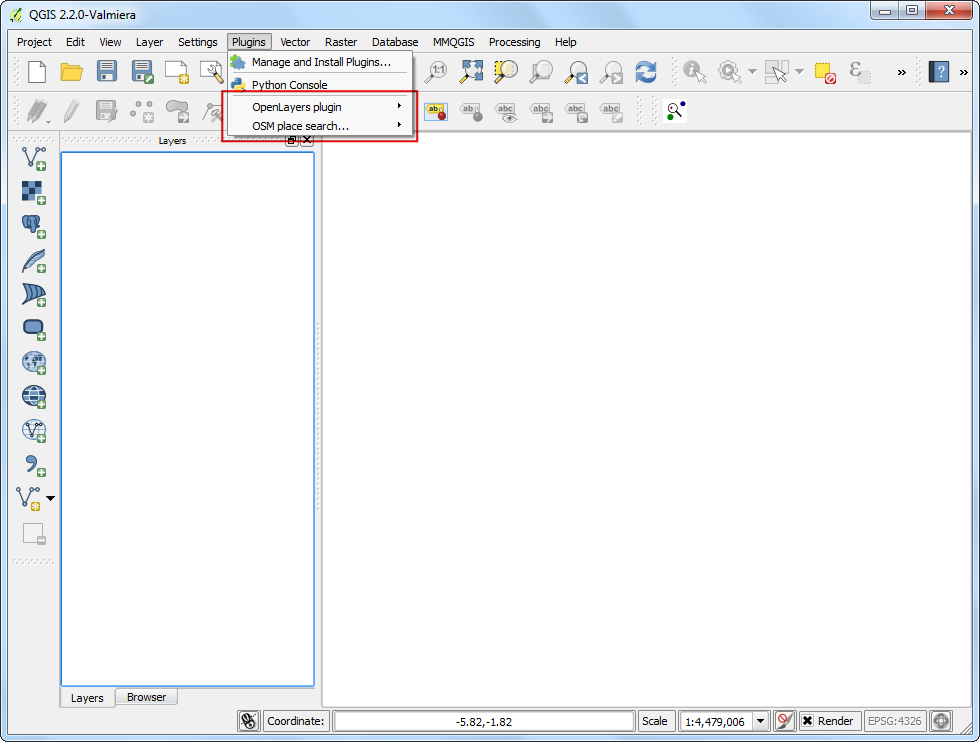Image resolution: width=980 pixels, height=742 pixels.
Task: Open the Database menu
Action: (x=395, y=42)
